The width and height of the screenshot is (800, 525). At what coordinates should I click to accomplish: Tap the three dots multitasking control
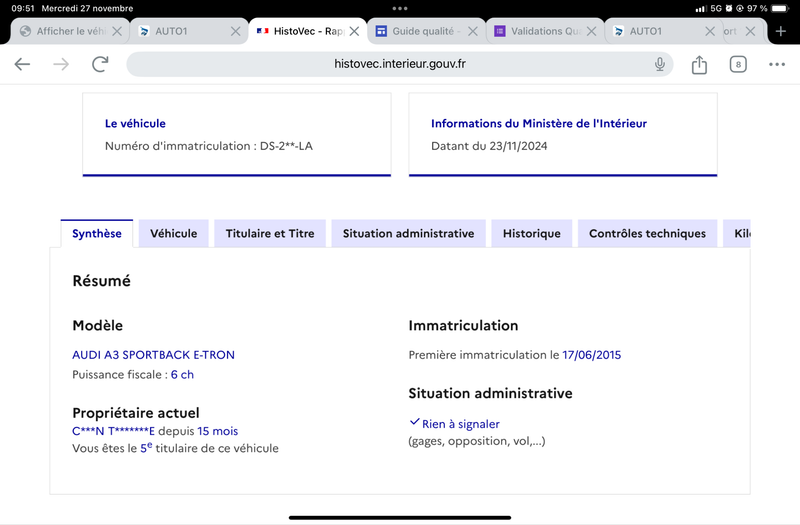point(399,8)
